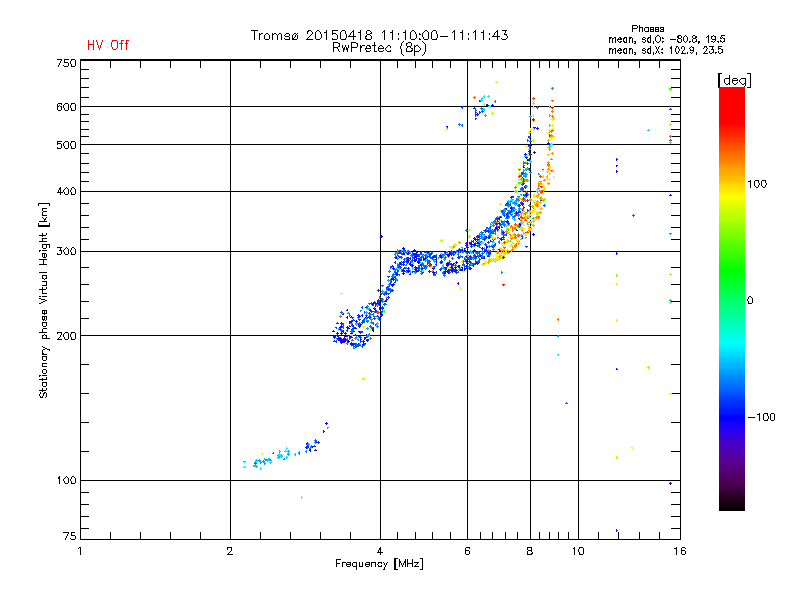Click the frequency tick label 6
Screen dimensions: 800x600
[x=467, y=551]
